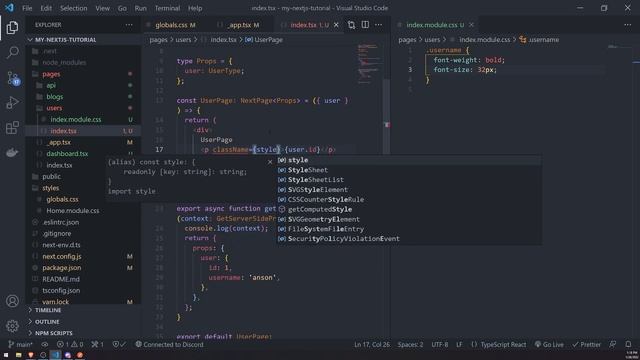Click UTF-8 encoding selector
The width and height of the screenshot is (640, 360).
(440, 344)
